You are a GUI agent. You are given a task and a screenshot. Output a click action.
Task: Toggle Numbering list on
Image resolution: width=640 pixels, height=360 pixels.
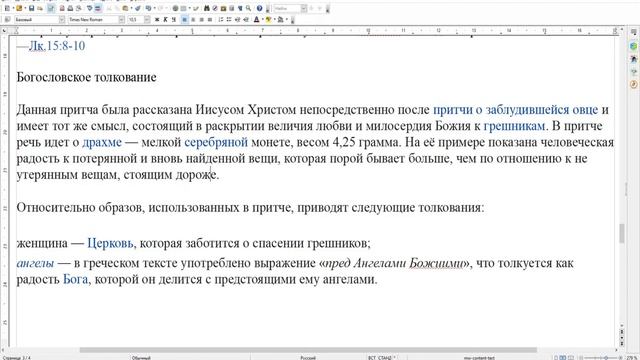pos(221,20)
